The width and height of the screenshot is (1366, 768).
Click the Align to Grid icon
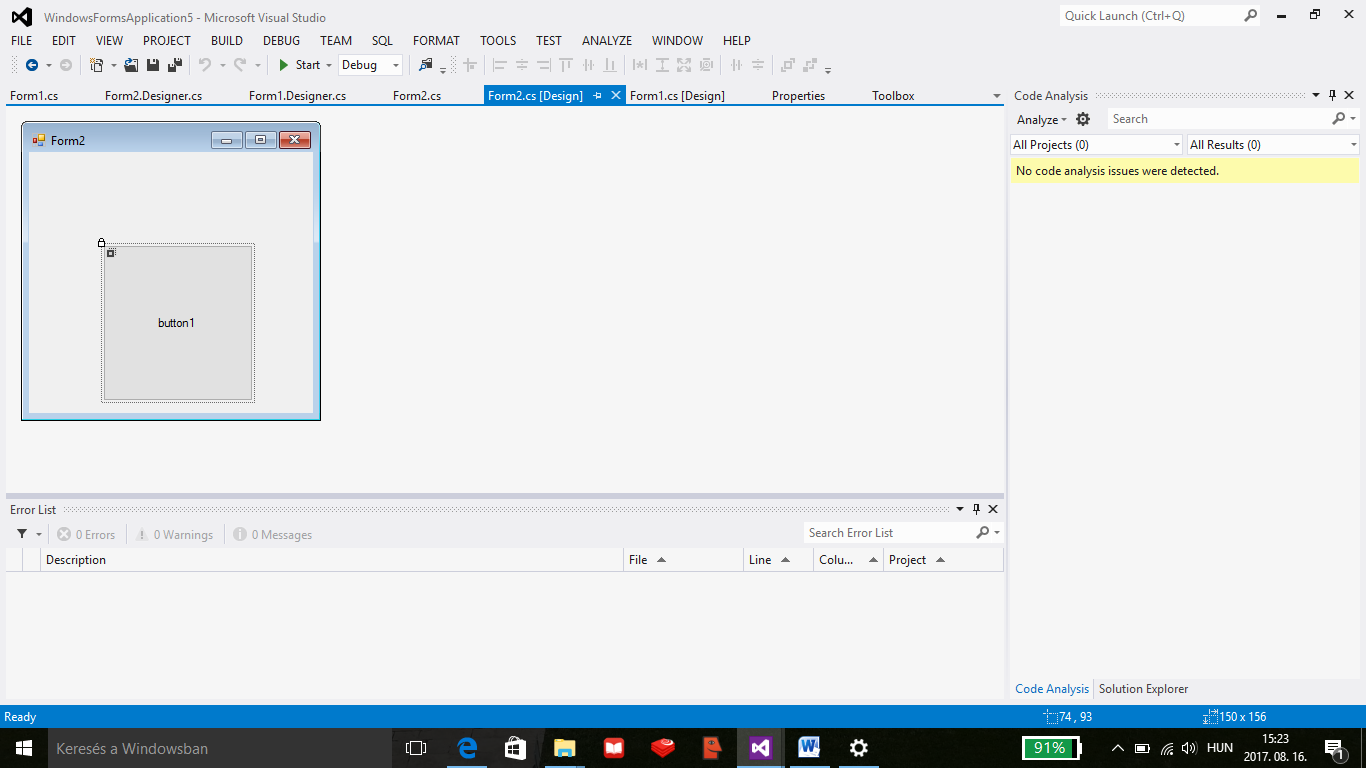click(470, 65)
